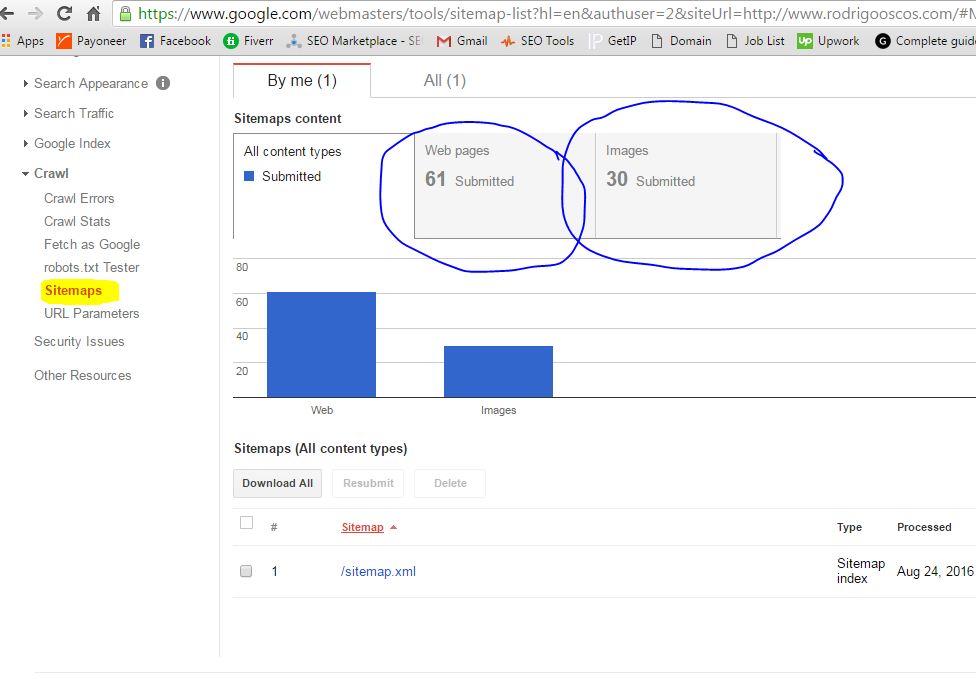Click the blue Submitted legend swatch
Viewport: 976px width, 680px height.
coord(249,176)
